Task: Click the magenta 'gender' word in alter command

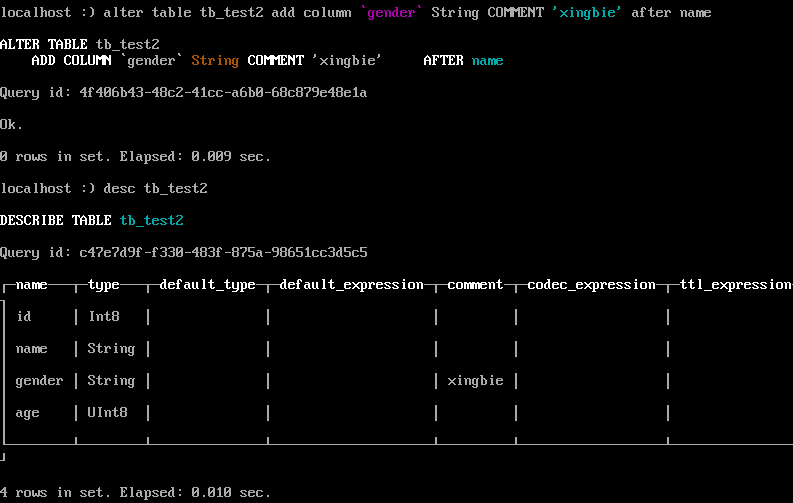Action: coord(391,13)
